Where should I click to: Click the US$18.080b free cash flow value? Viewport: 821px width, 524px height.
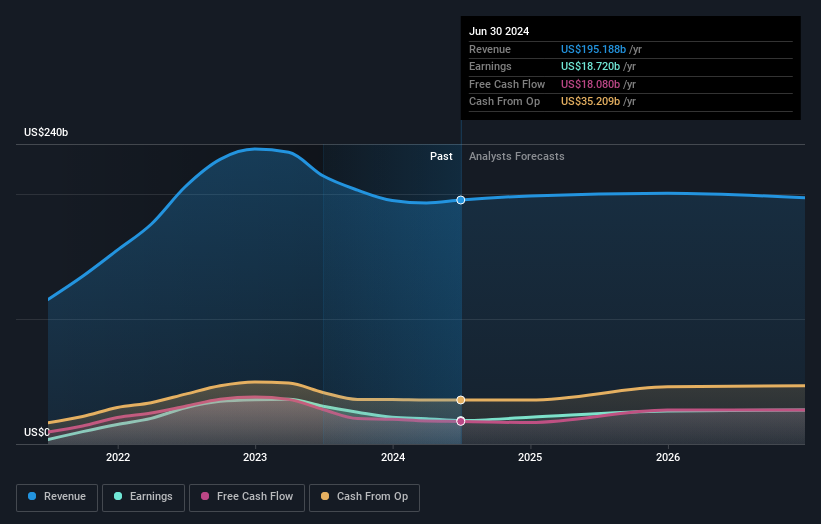point(590,84)
